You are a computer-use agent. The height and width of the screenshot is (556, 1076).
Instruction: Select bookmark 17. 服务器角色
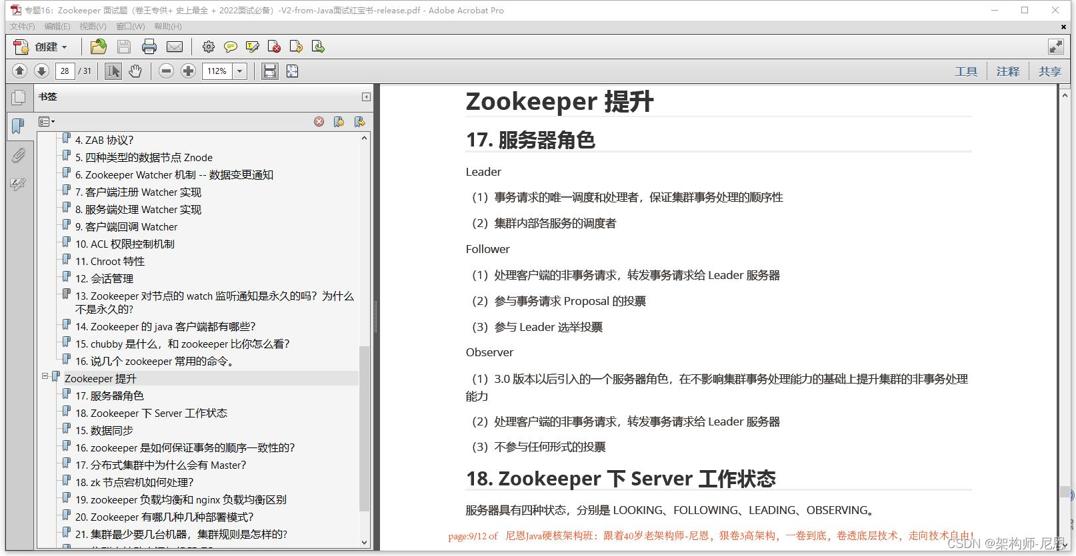coord(109,395)
